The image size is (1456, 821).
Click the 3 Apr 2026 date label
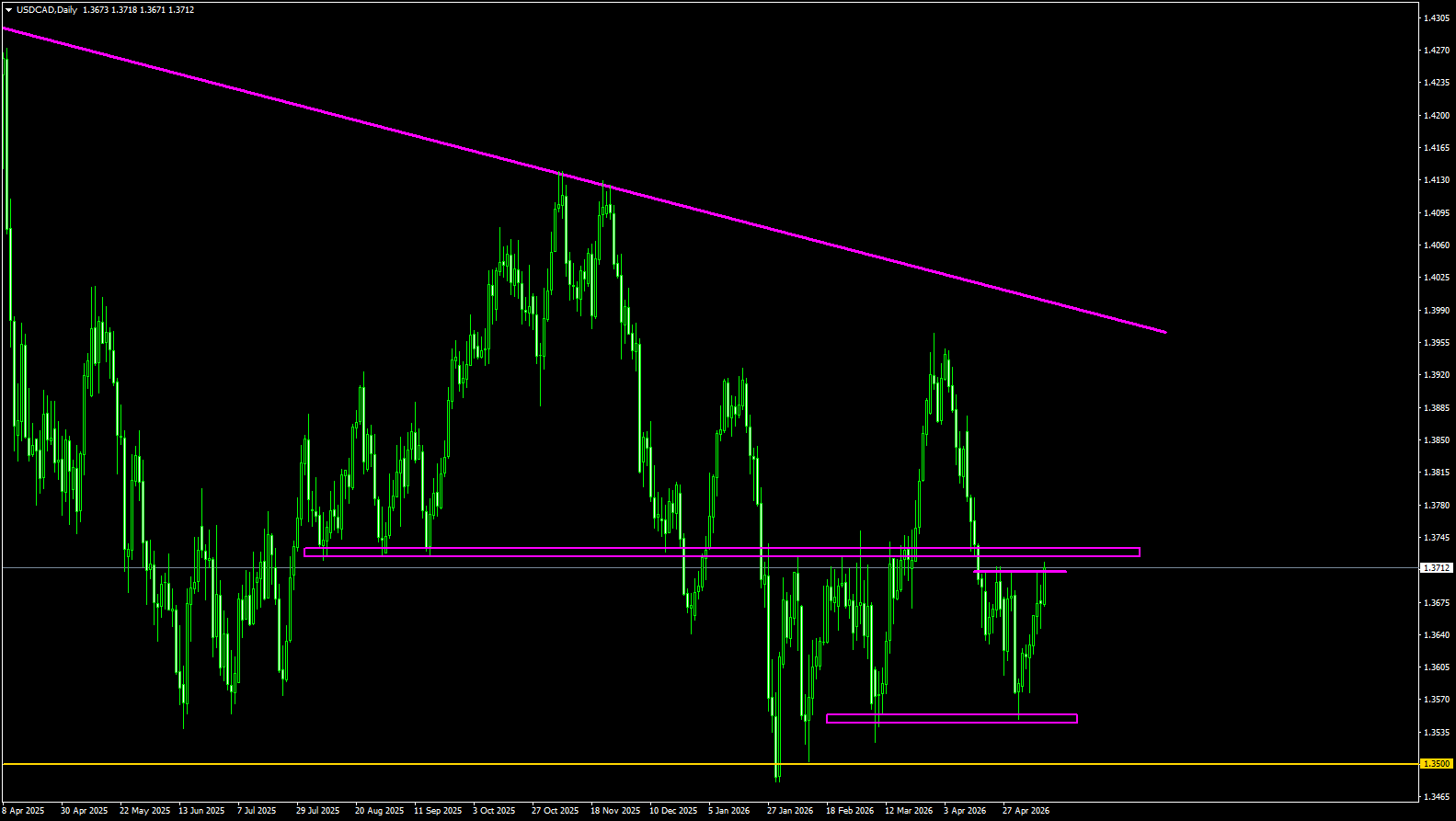(965, 811)
